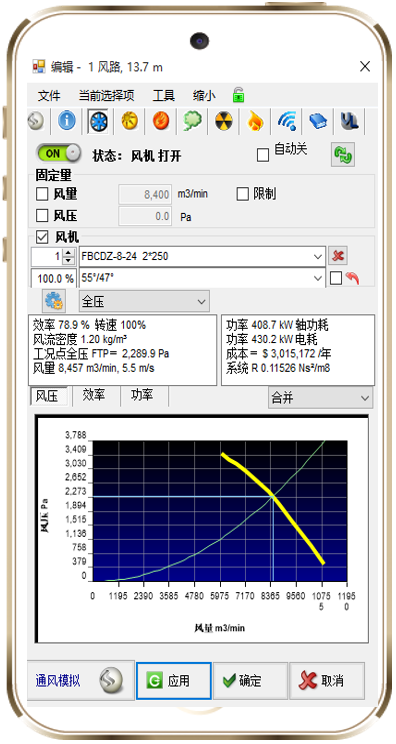Viewport: 396px width, 744px height.
Task: Expand the FBCDZ-8-24 fan model dropdown
Action: click(x=203, y=256)
